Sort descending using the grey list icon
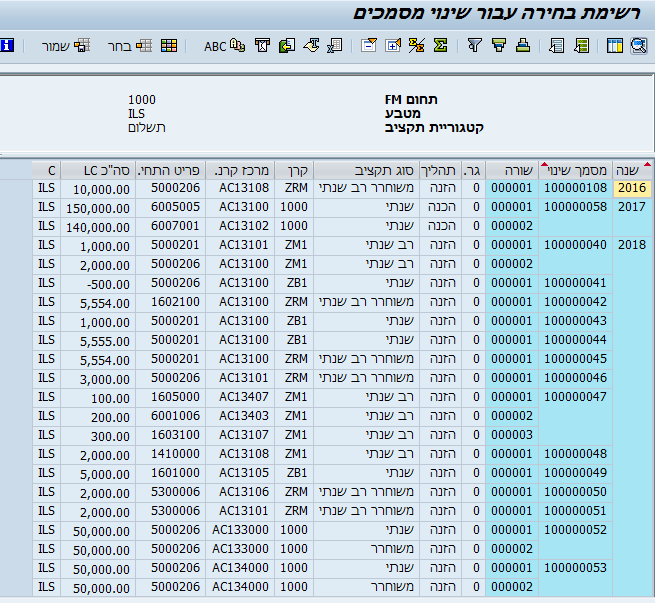Screen dimensions: 655x603 [556, 46]
